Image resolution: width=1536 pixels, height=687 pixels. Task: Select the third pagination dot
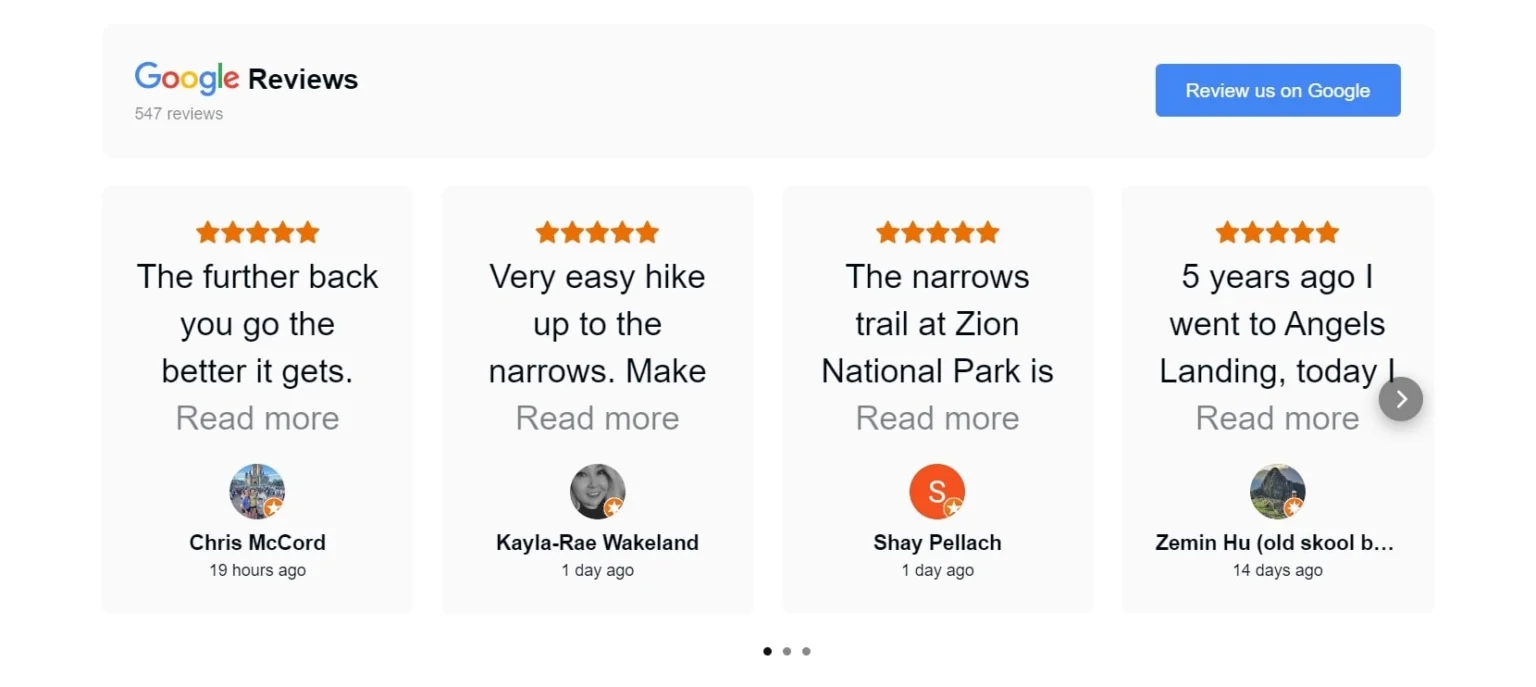(x=806, y=651)
